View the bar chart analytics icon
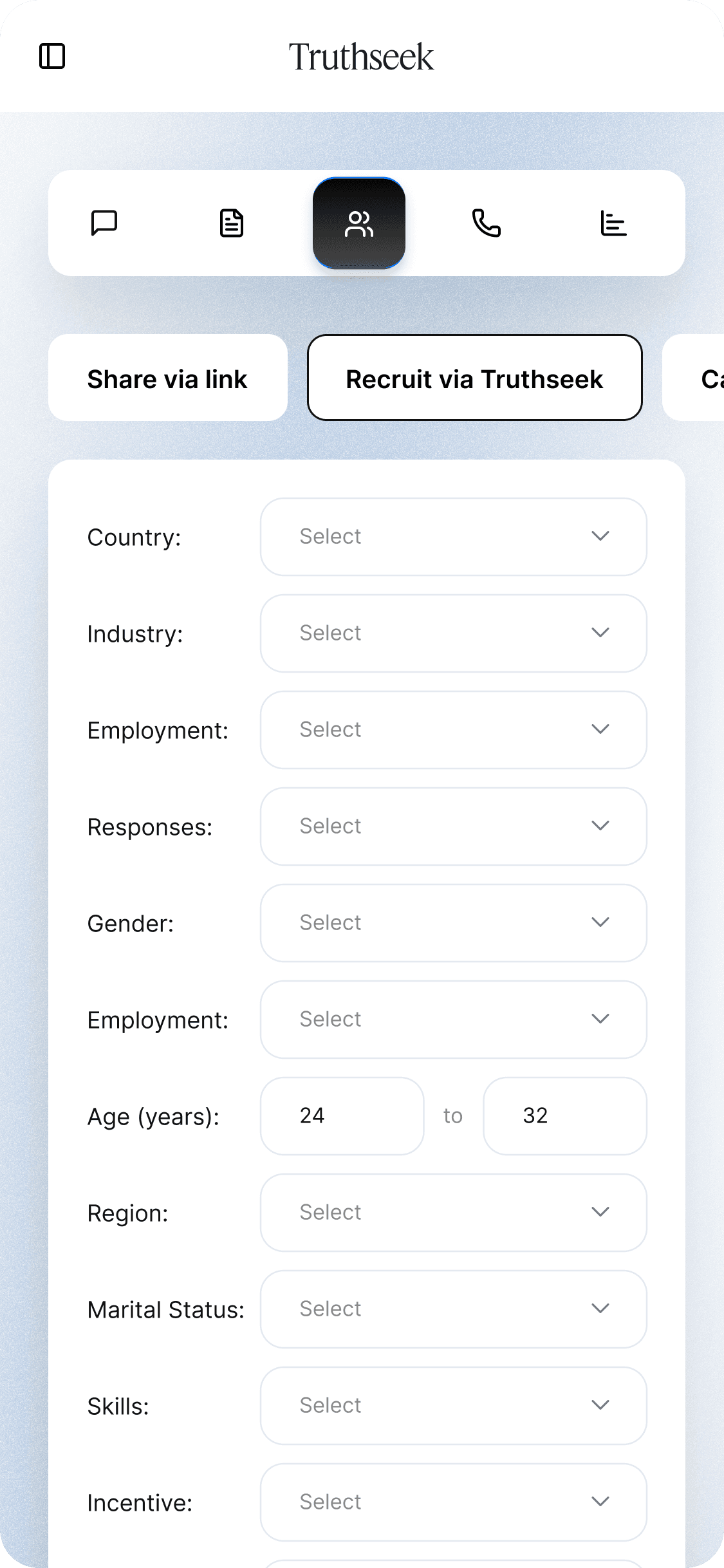 point(613,223)
